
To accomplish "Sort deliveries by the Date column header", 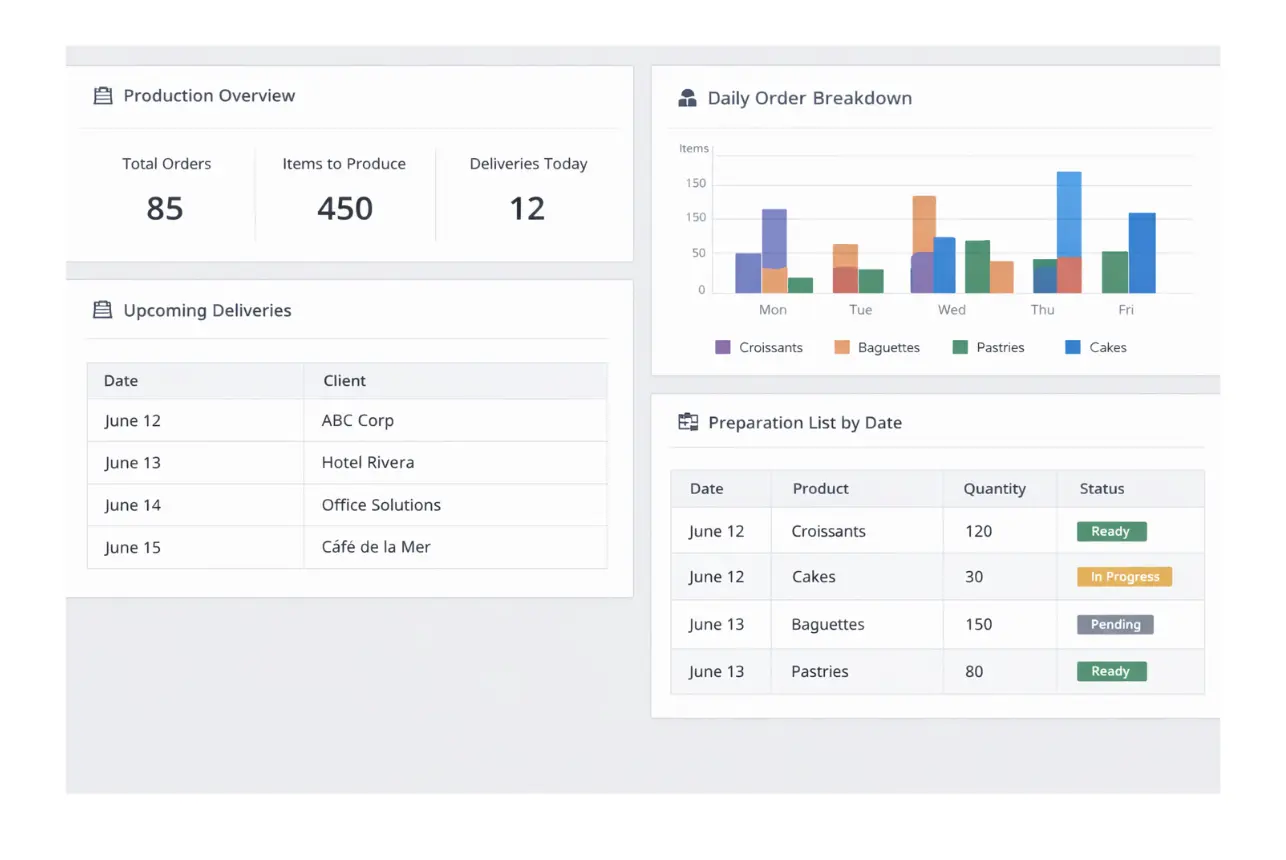I will point(121,381).
